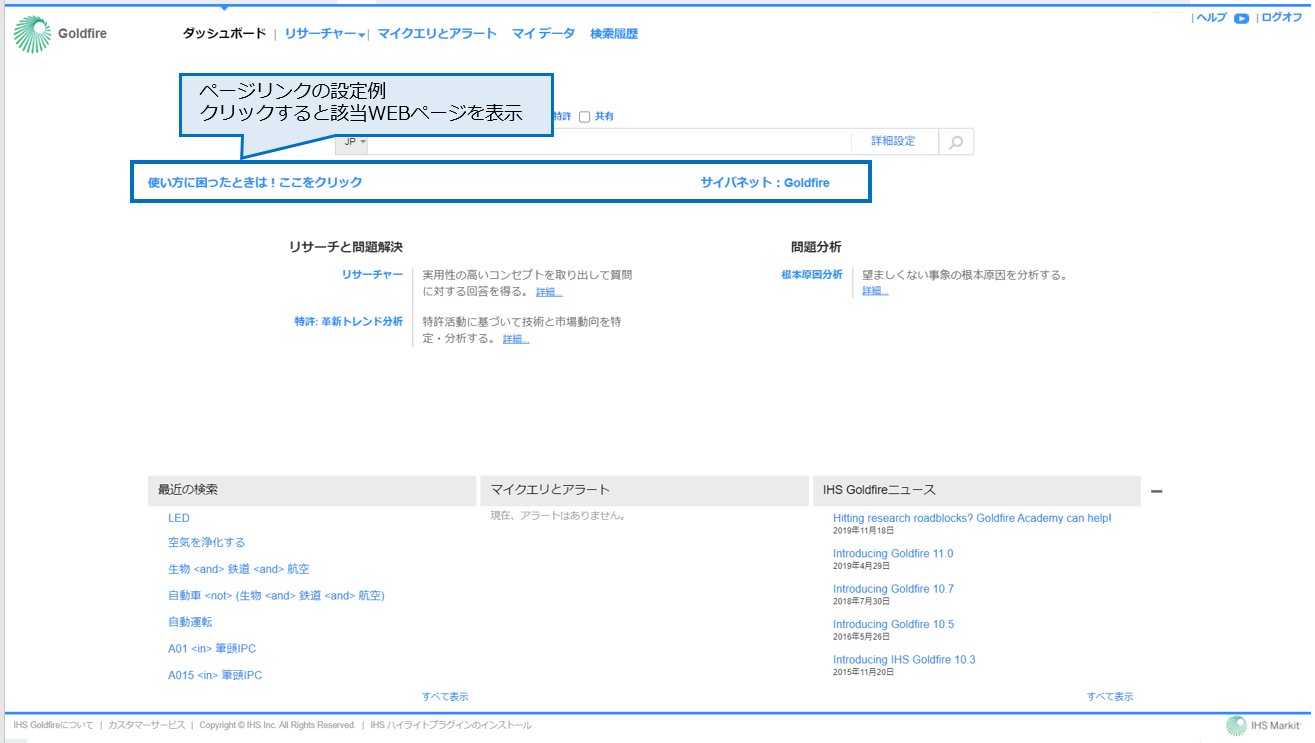Open the リサーチャー link under リサーチと問題解決
Image resolution: width=1315 pixels, height=743 pixels.
point(372,274)
